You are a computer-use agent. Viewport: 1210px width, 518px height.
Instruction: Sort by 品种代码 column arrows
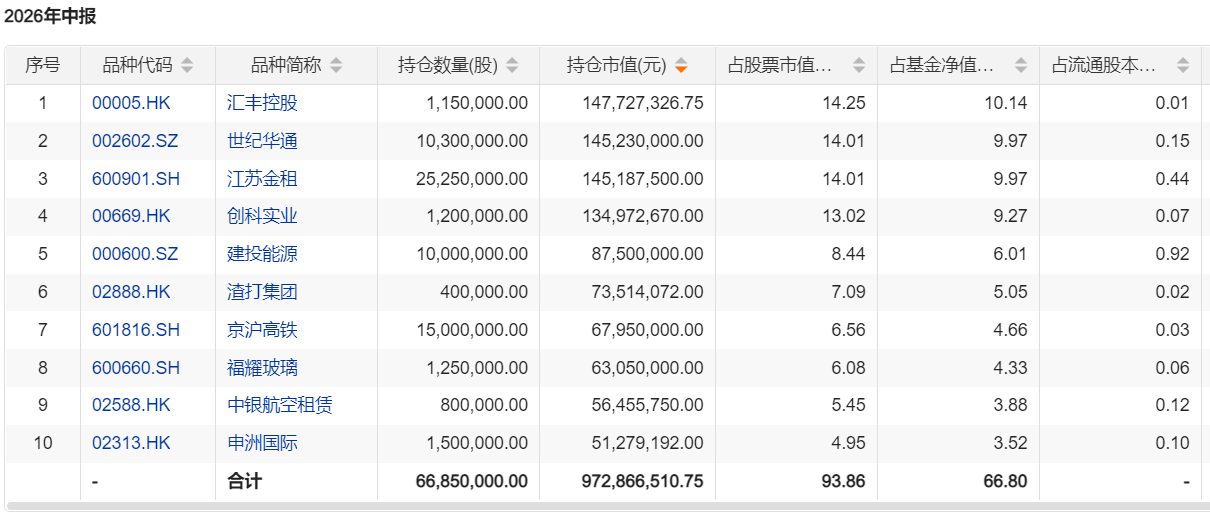click(187, 66)
